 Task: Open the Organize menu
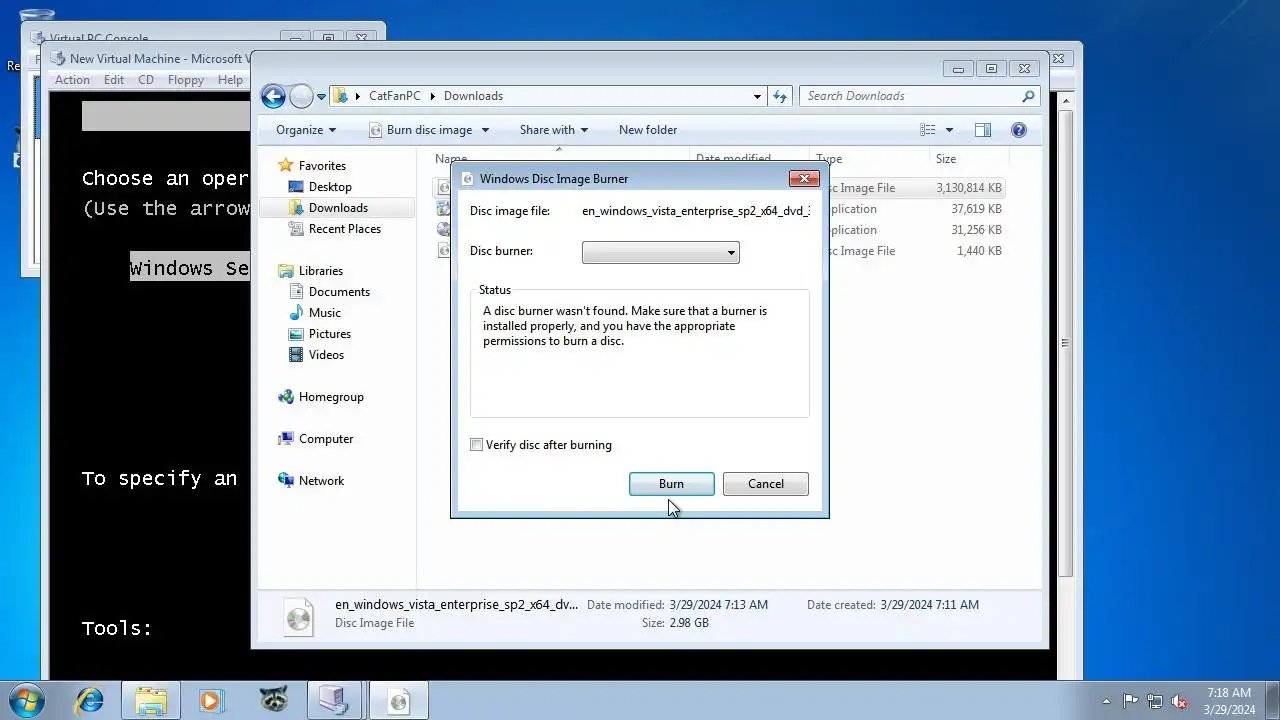click(306, 130)
